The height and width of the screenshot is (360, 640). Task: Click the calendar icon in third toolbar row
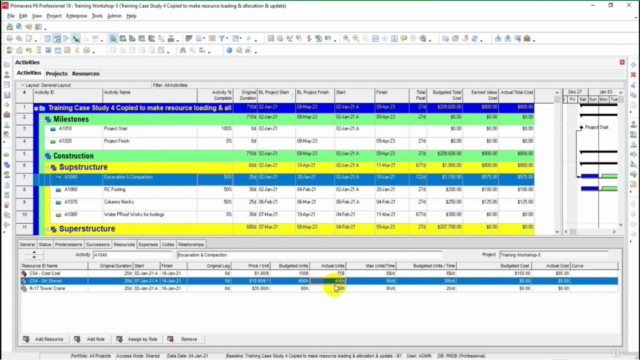point(58,51)
